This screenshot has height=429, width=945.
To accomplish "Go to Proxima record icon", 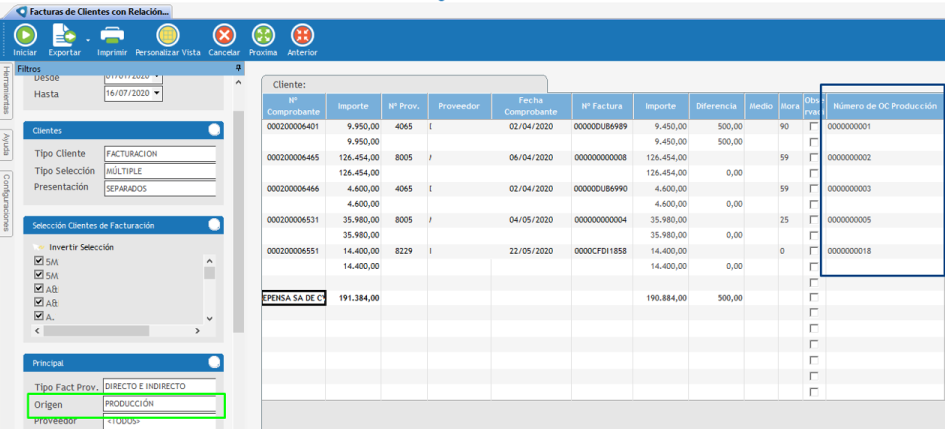I will tap(263, 36).
